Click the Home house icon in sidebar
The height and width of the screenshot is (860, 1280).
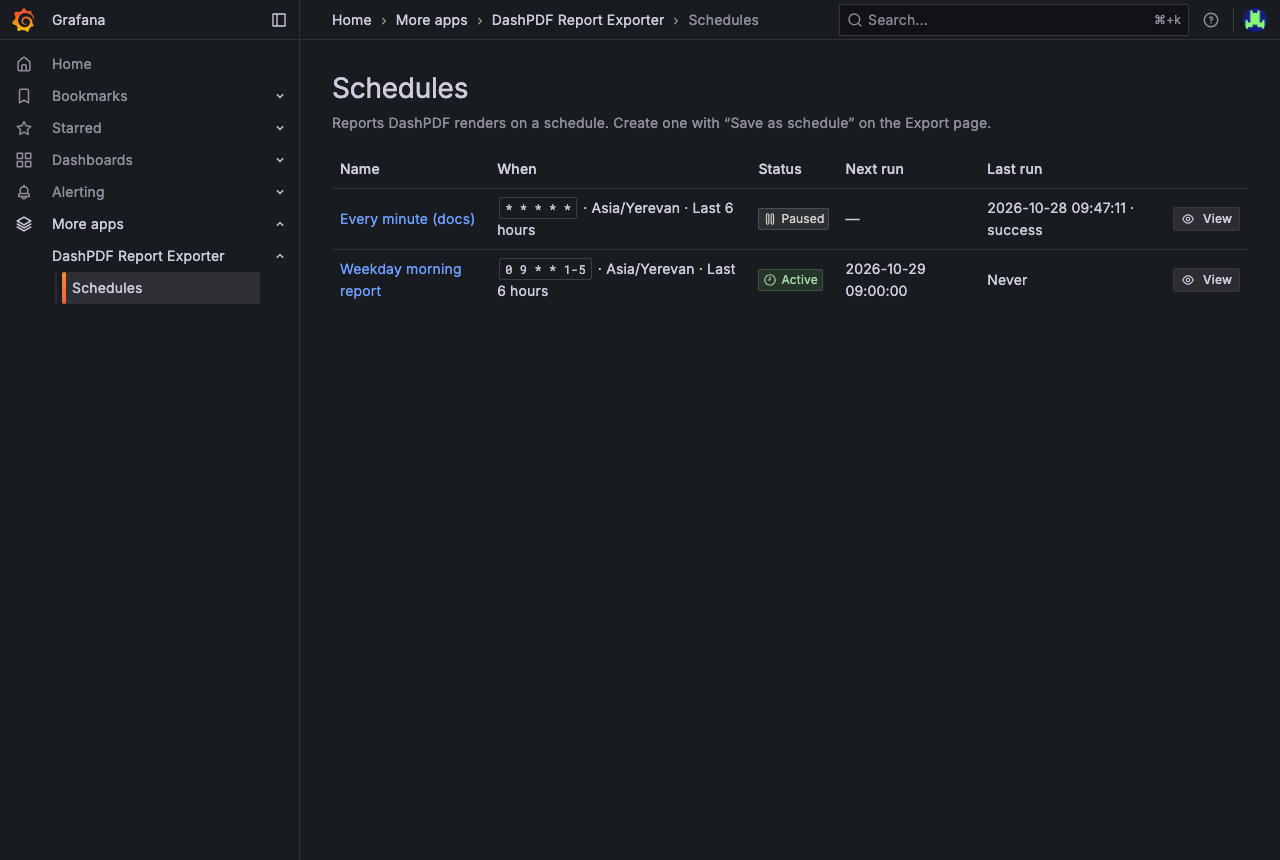click(x=24, y=64)
